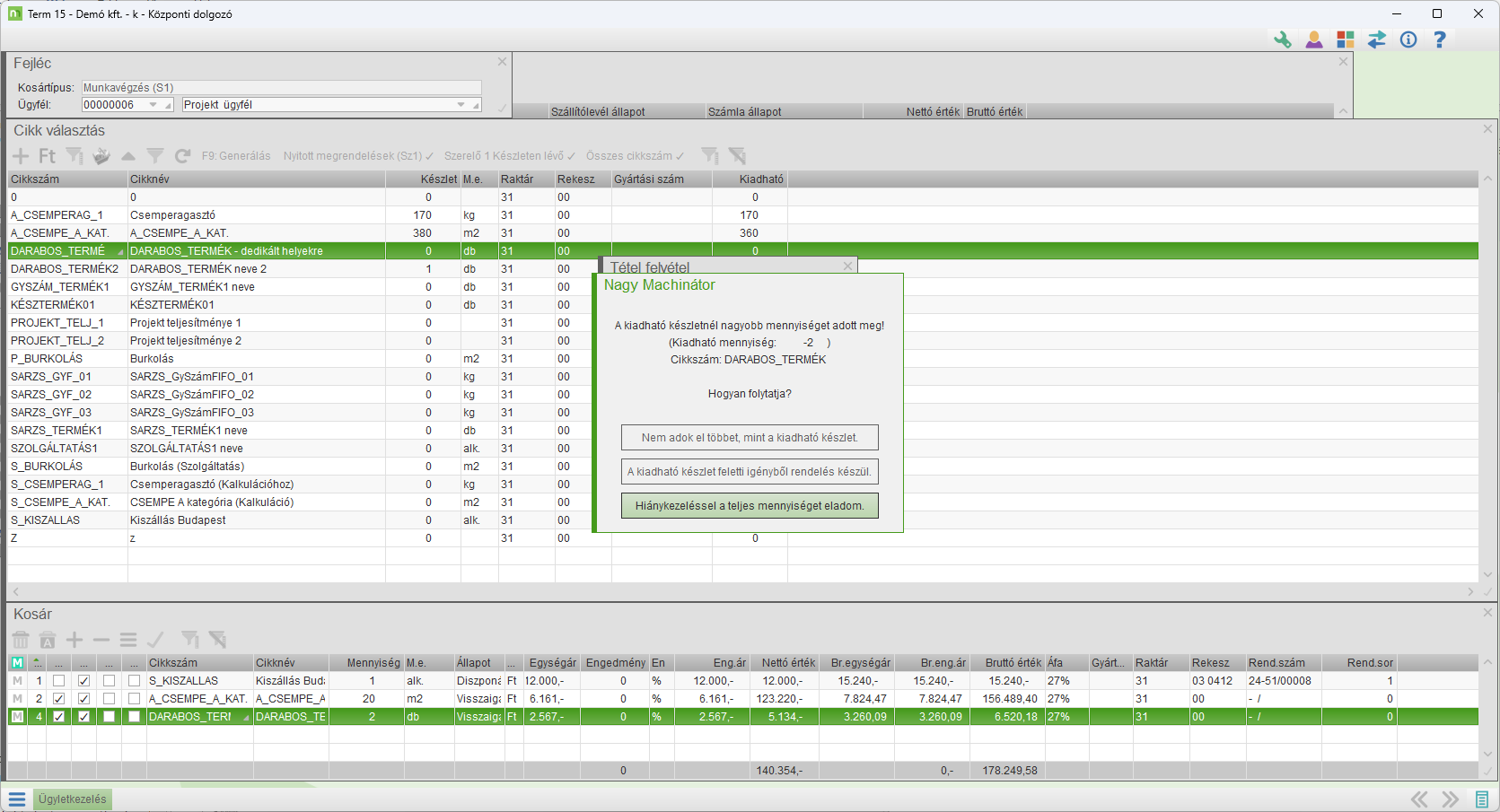The height and width of the screenshot is (812, 1500).
Task: Click the checkmark icon in Kosár toolbar
Action: point(155,640)
